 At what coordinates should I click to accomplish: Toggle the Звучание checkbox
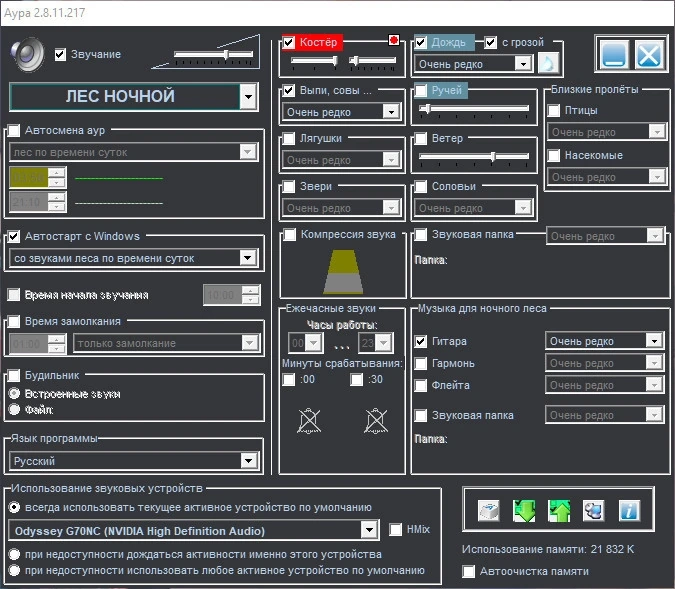[60, 55]
